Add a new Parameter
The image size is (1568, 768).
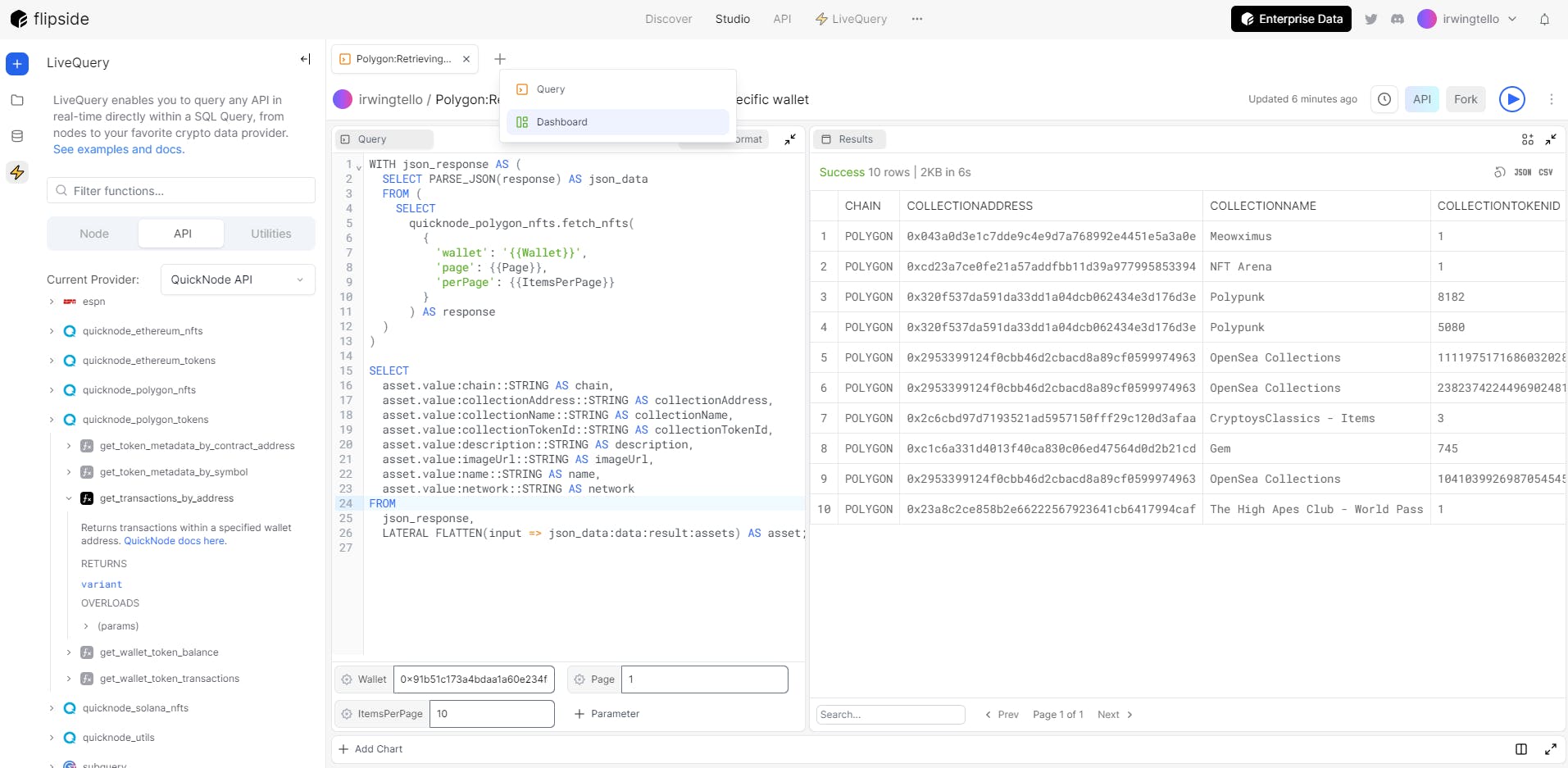tap(607, 714)
